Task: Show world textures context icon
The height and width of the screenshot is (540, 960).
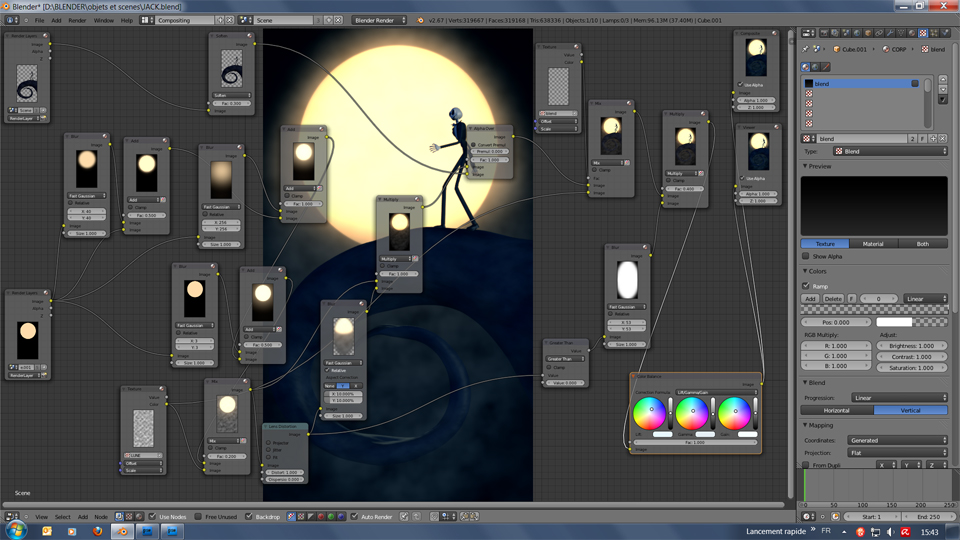Action: click(x=816, y=67)
